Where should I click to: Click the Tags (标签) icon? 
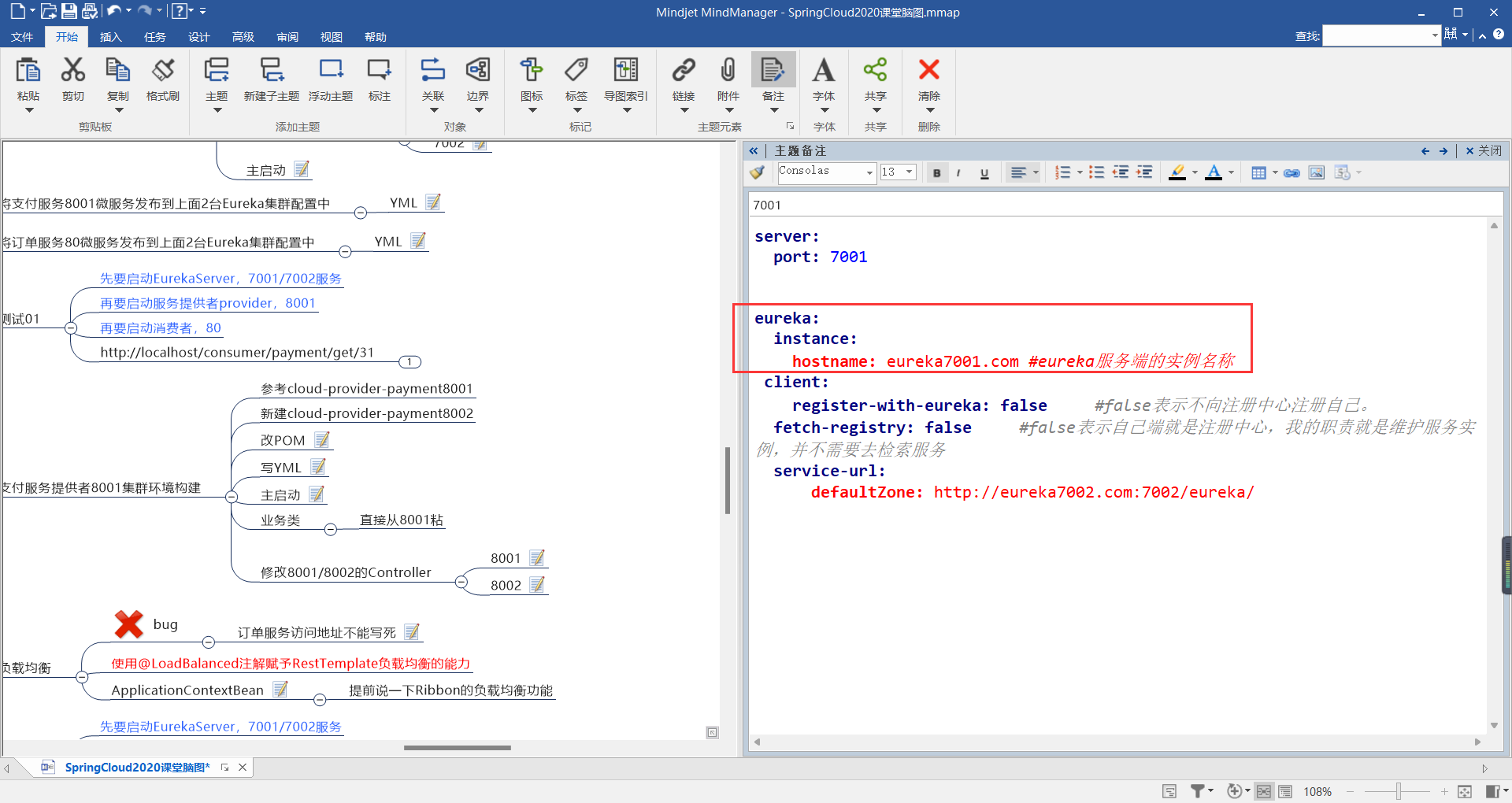(576, 71)
